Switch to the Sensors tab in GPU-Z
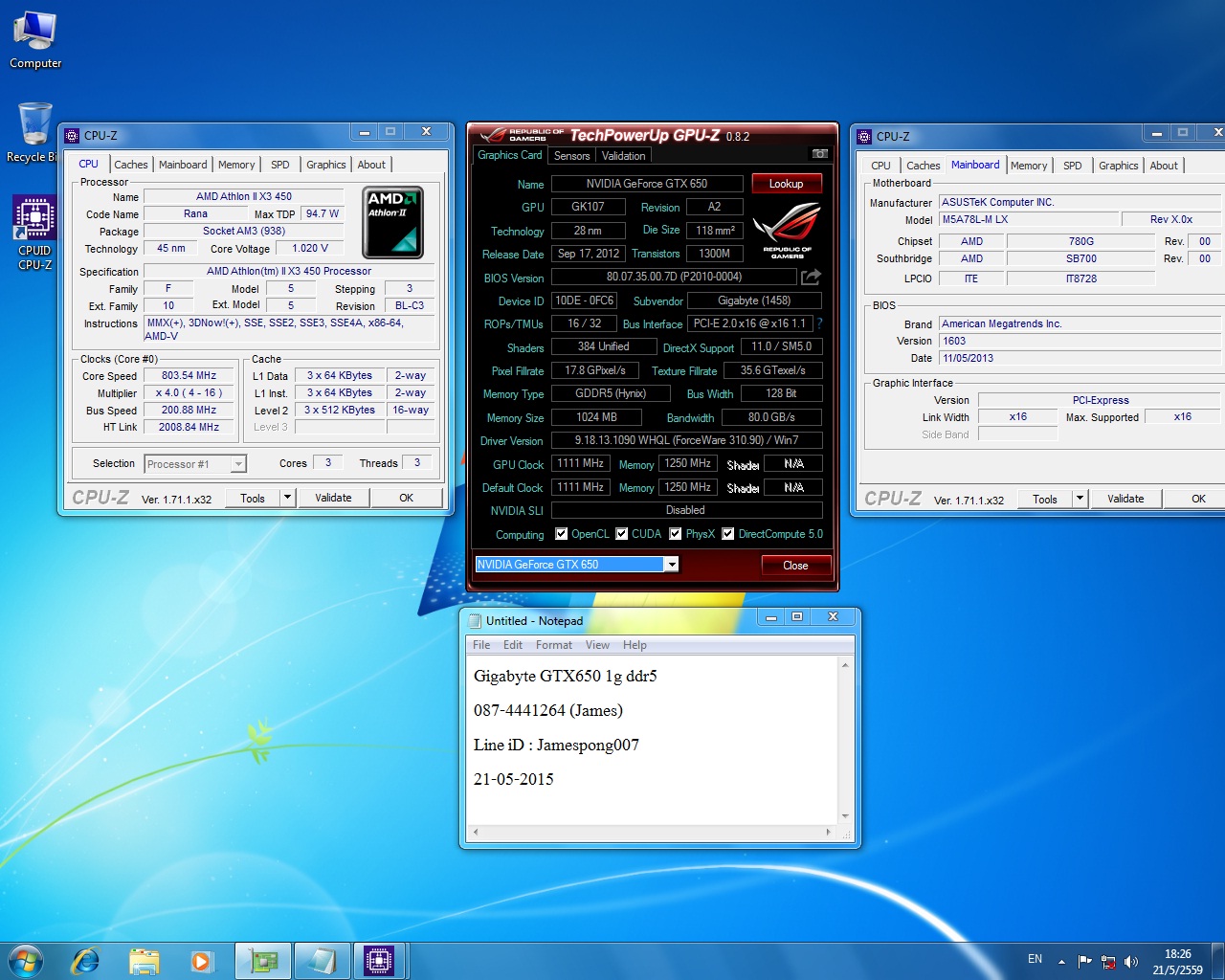This screenshot has width=1225, height=980. [571, 156]
